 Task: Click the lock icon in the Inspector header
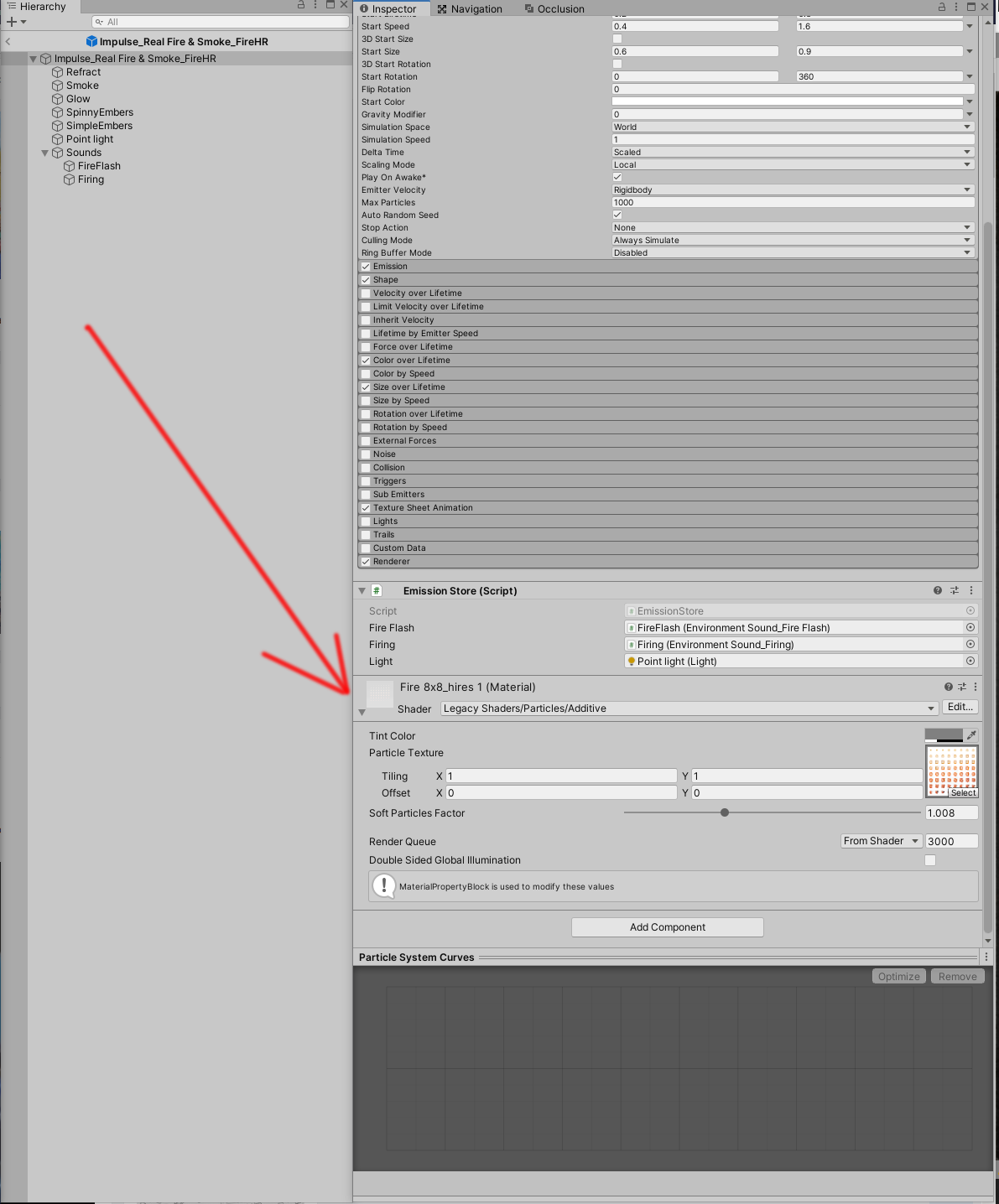942,7
